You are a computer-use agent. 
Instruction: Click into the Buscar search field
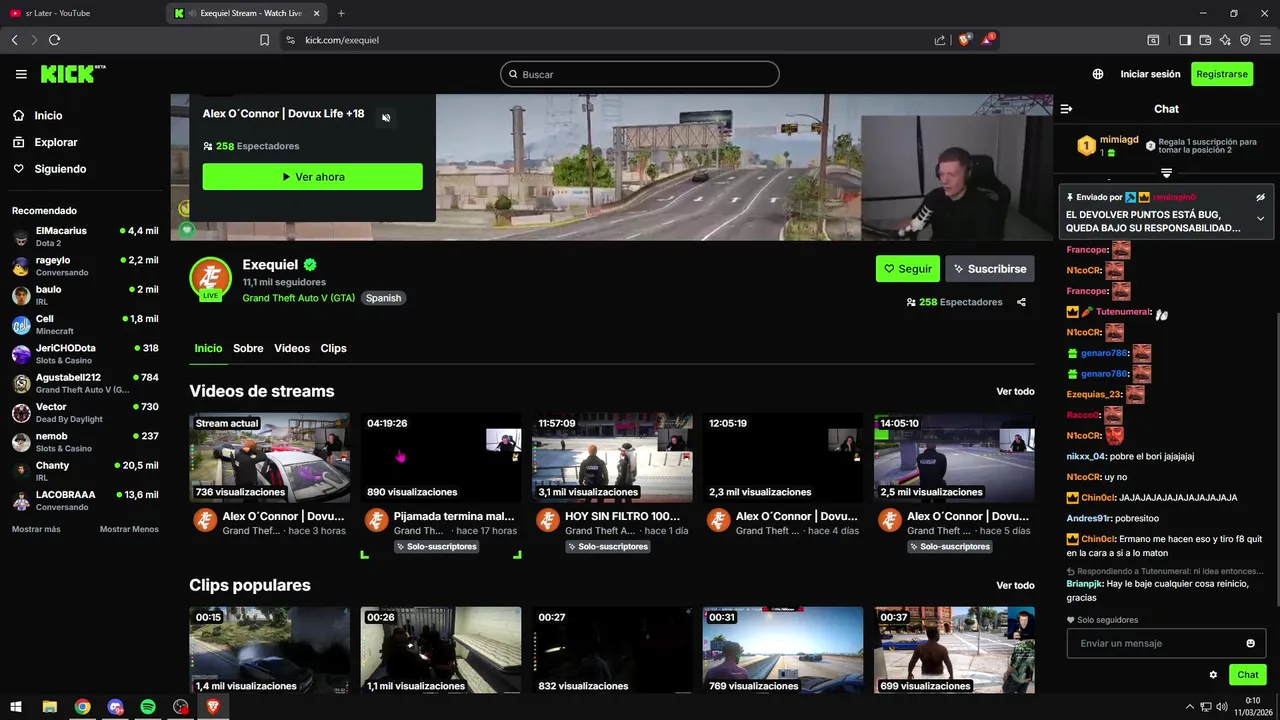(x=640, y=74)
